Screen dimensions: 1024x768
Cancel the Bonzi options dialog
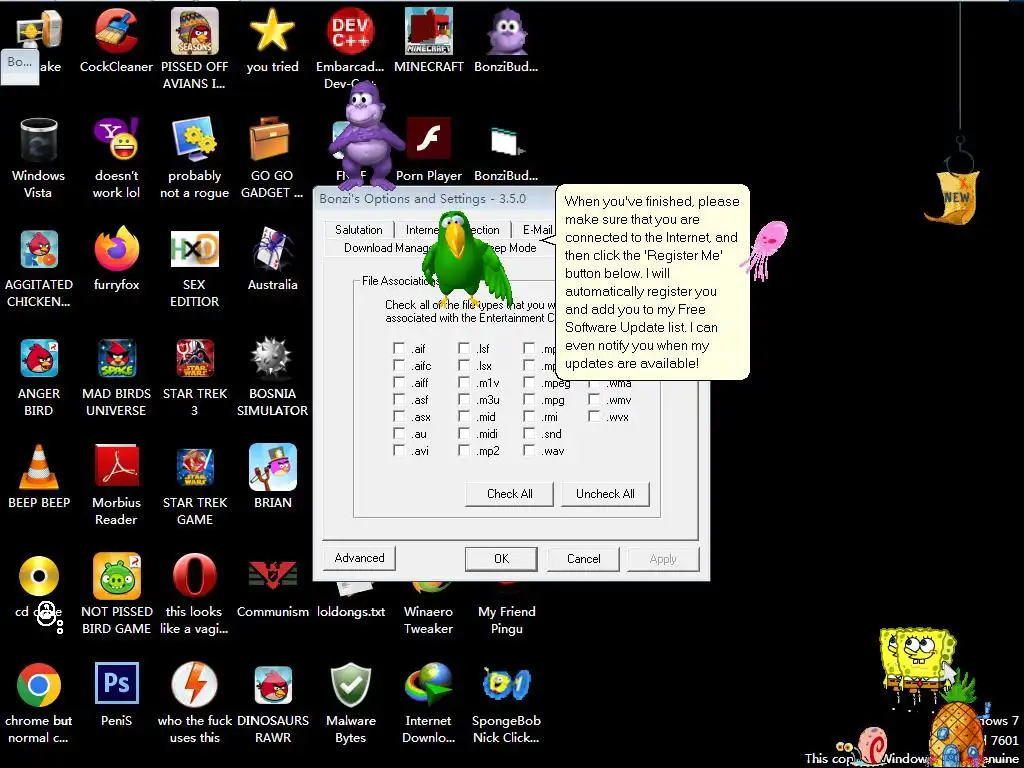tap(583, 558)
